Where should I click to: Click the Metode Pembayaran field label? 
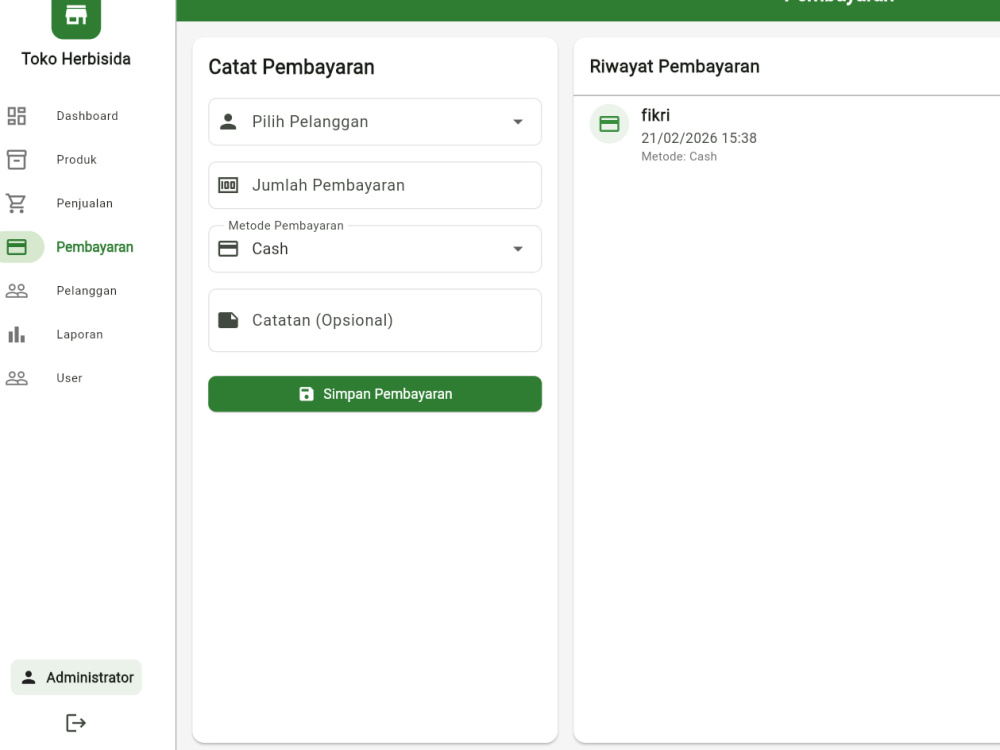point(286,226)
